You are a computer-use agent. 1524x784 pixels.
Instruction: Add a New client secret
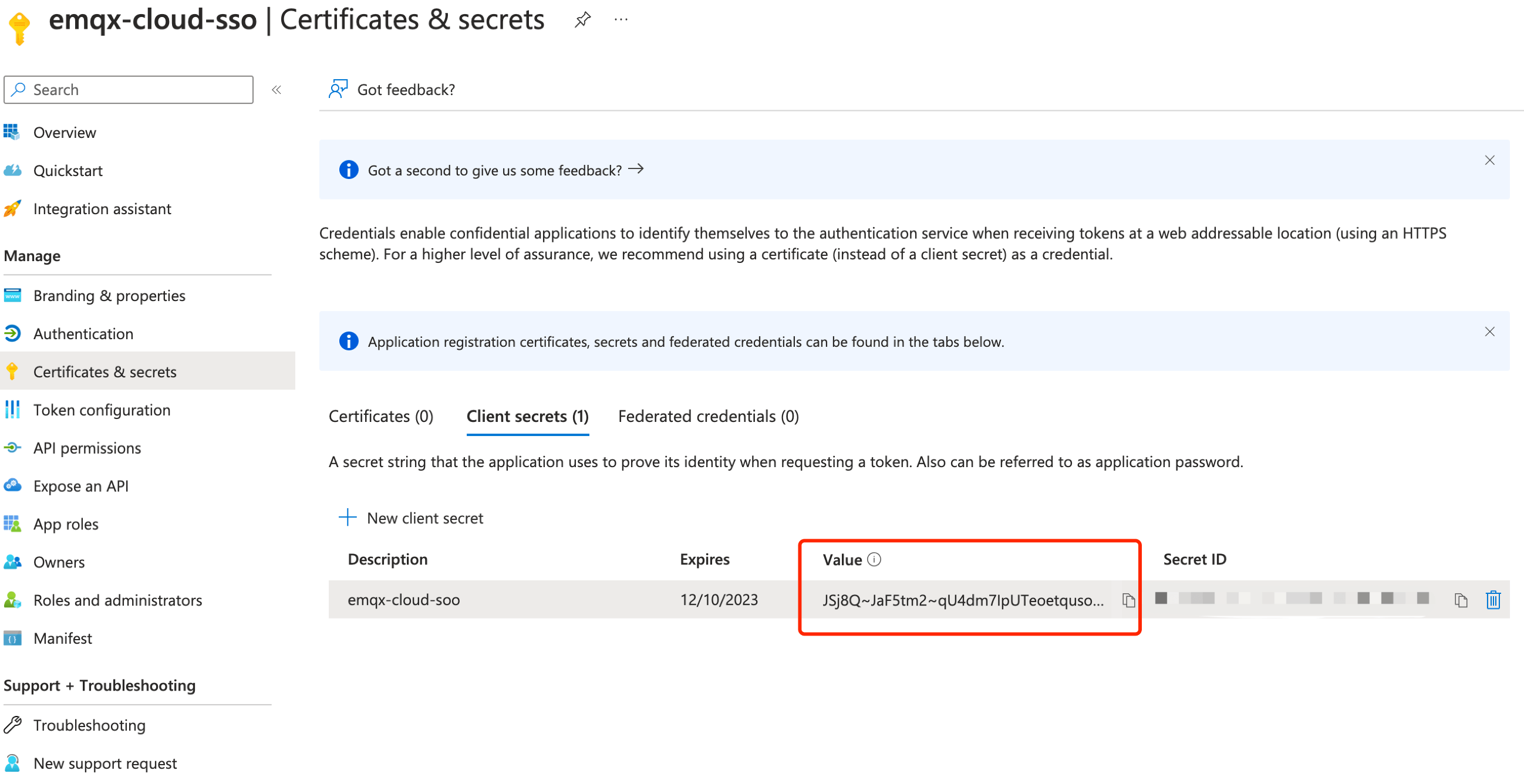pyautogui.click(x=411, y=518)
